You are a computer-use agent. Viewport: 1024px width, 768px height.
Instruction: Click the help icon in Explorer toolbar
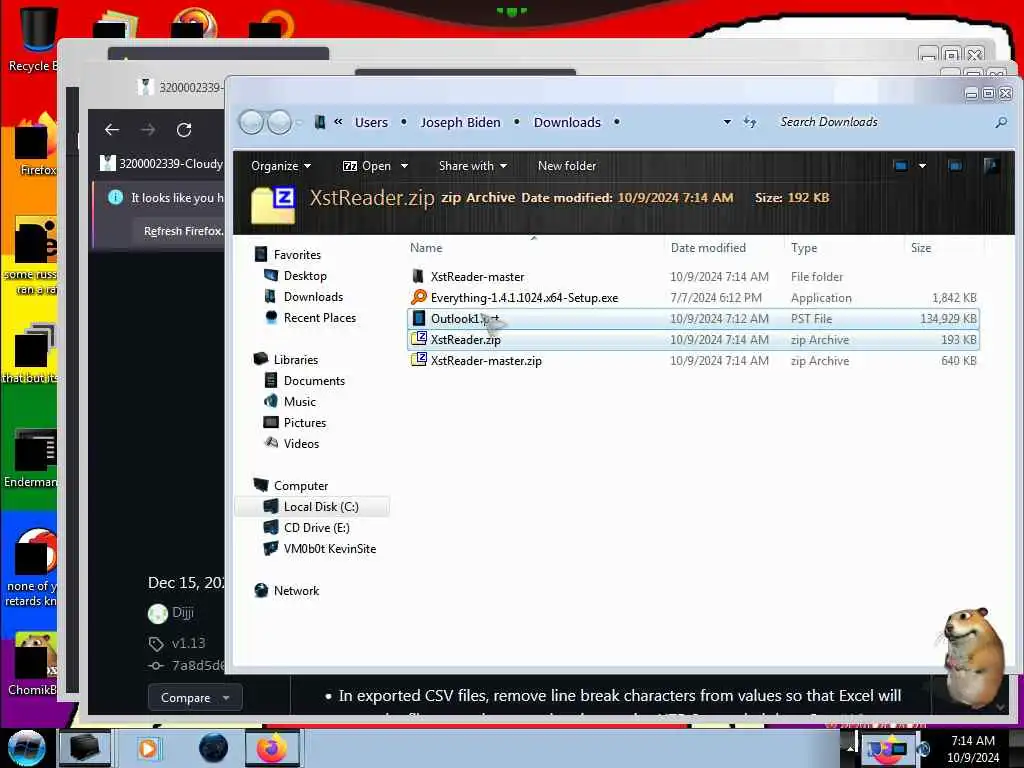click(x=991, y=166)
